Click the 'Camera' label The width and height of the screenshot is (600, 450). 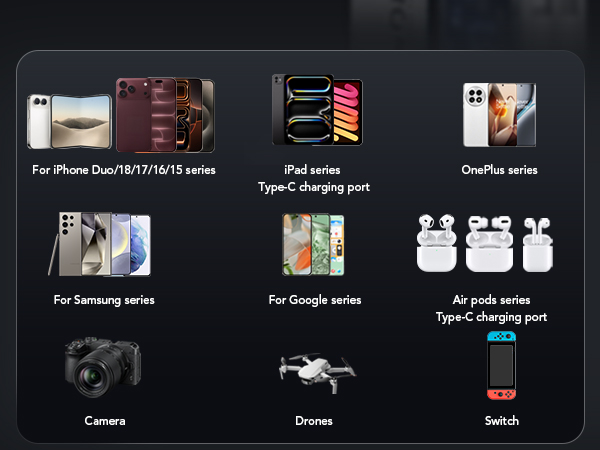tap(105, 421)
